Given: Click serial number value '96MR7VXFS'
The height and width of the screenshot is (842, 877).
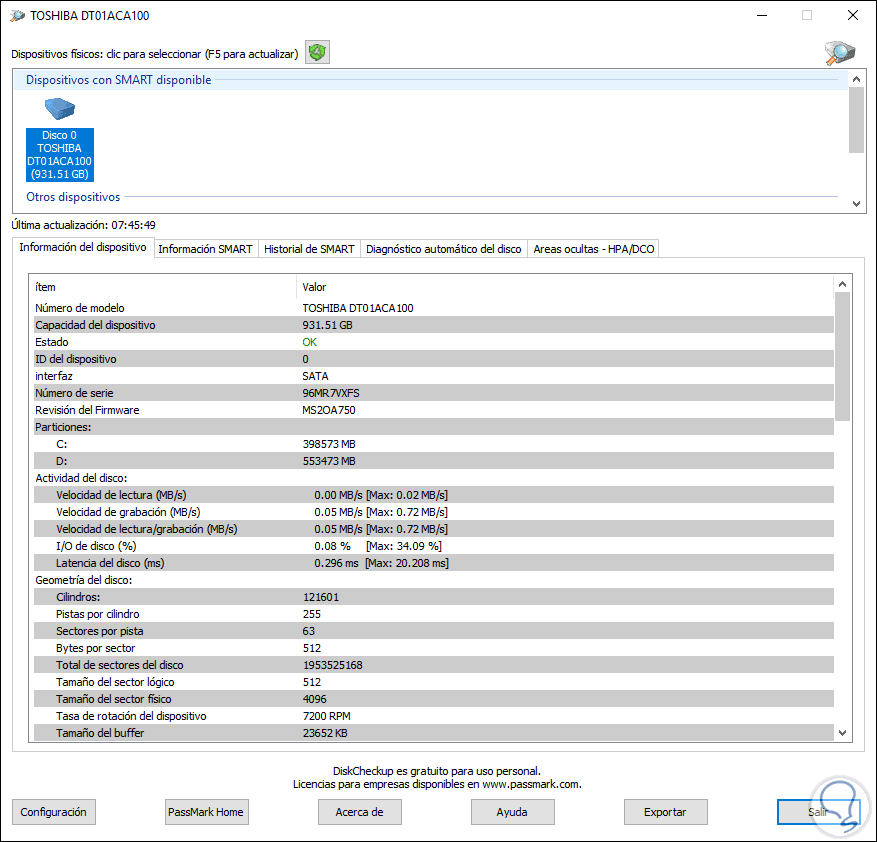Looking at the screenshot, I should 331,393.
